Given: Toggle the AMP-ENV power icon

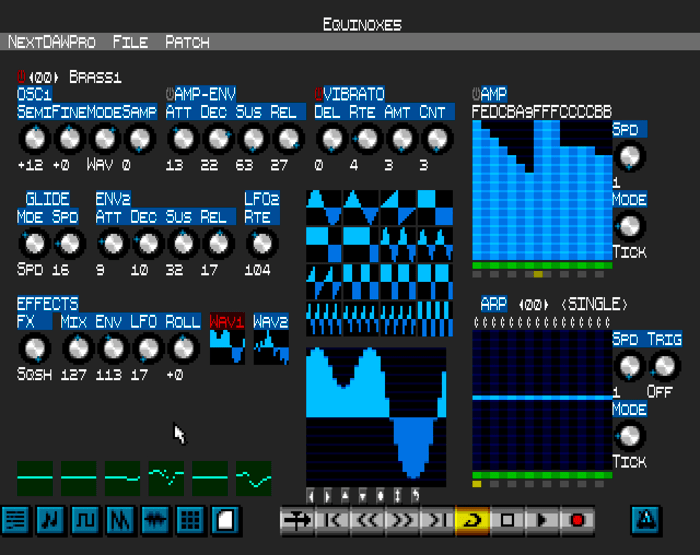Looking at the screenshot, I should click(x=170, y=94).
